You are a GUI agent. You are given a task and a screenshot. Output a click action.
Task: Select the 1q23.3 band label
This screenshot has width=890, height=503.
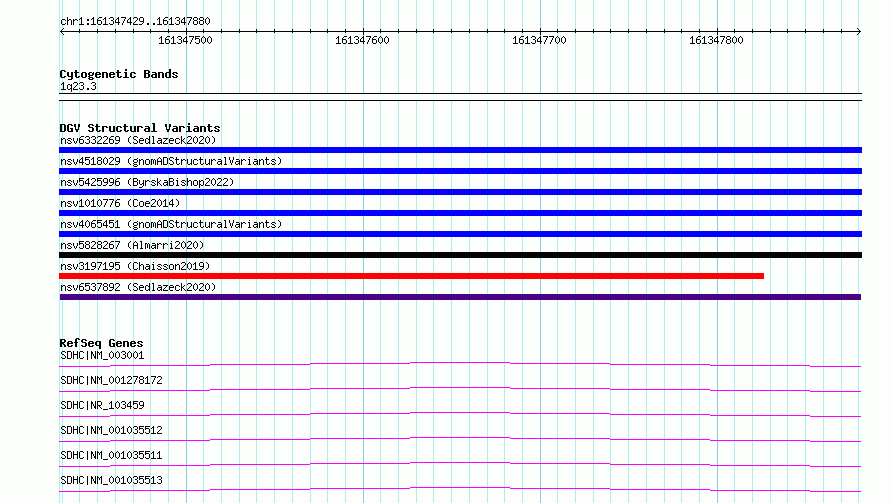click(x=78, y=86)
